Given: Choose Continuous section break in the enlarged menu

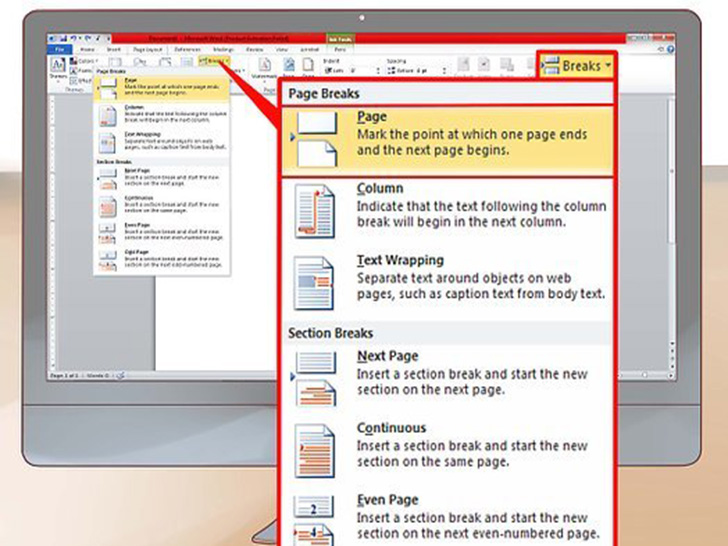Looking at the screenshot, I should pos(448,450).
